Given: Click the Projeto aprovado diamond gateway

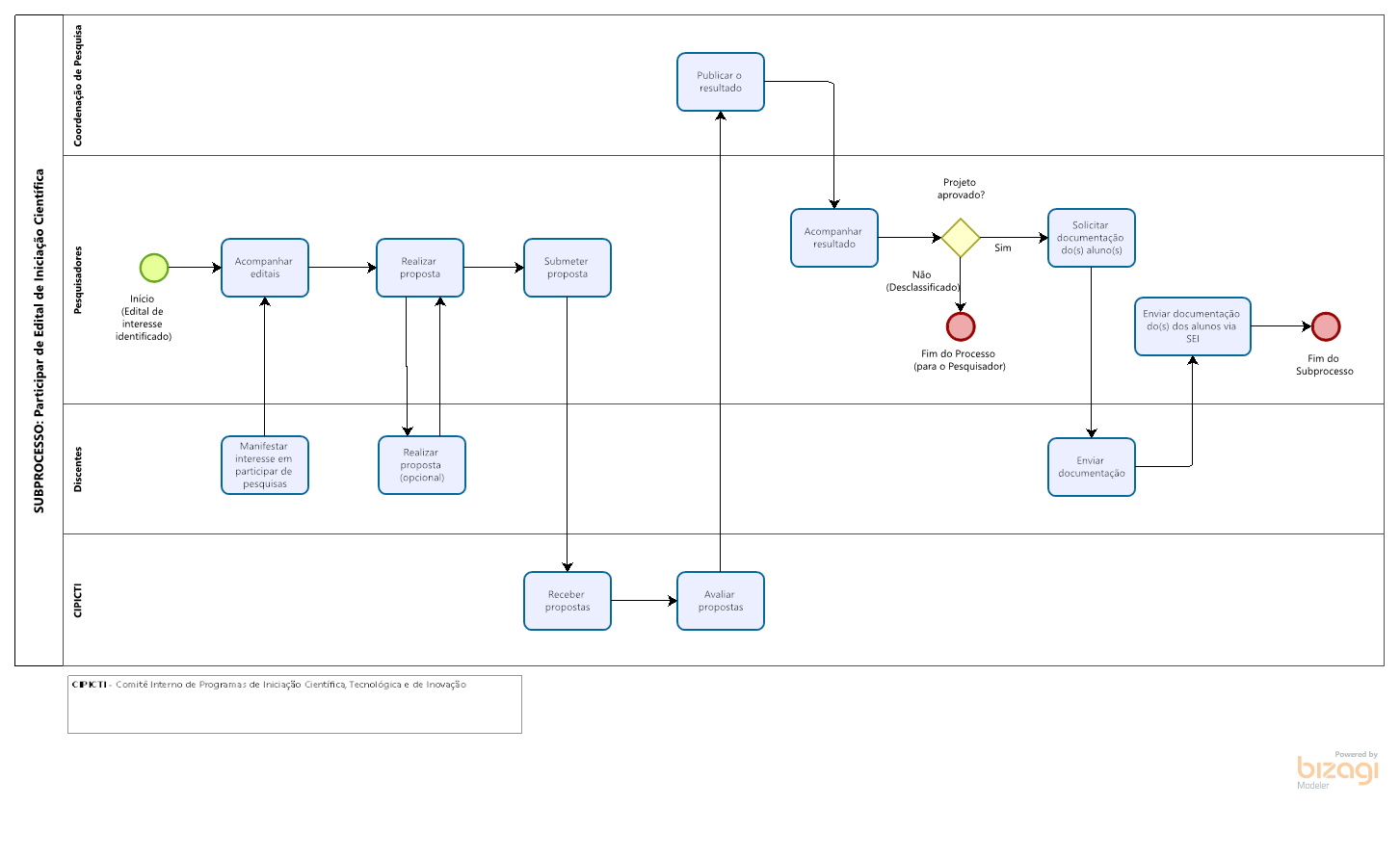Looking at the screenshot, I should [x=961, y=238].
